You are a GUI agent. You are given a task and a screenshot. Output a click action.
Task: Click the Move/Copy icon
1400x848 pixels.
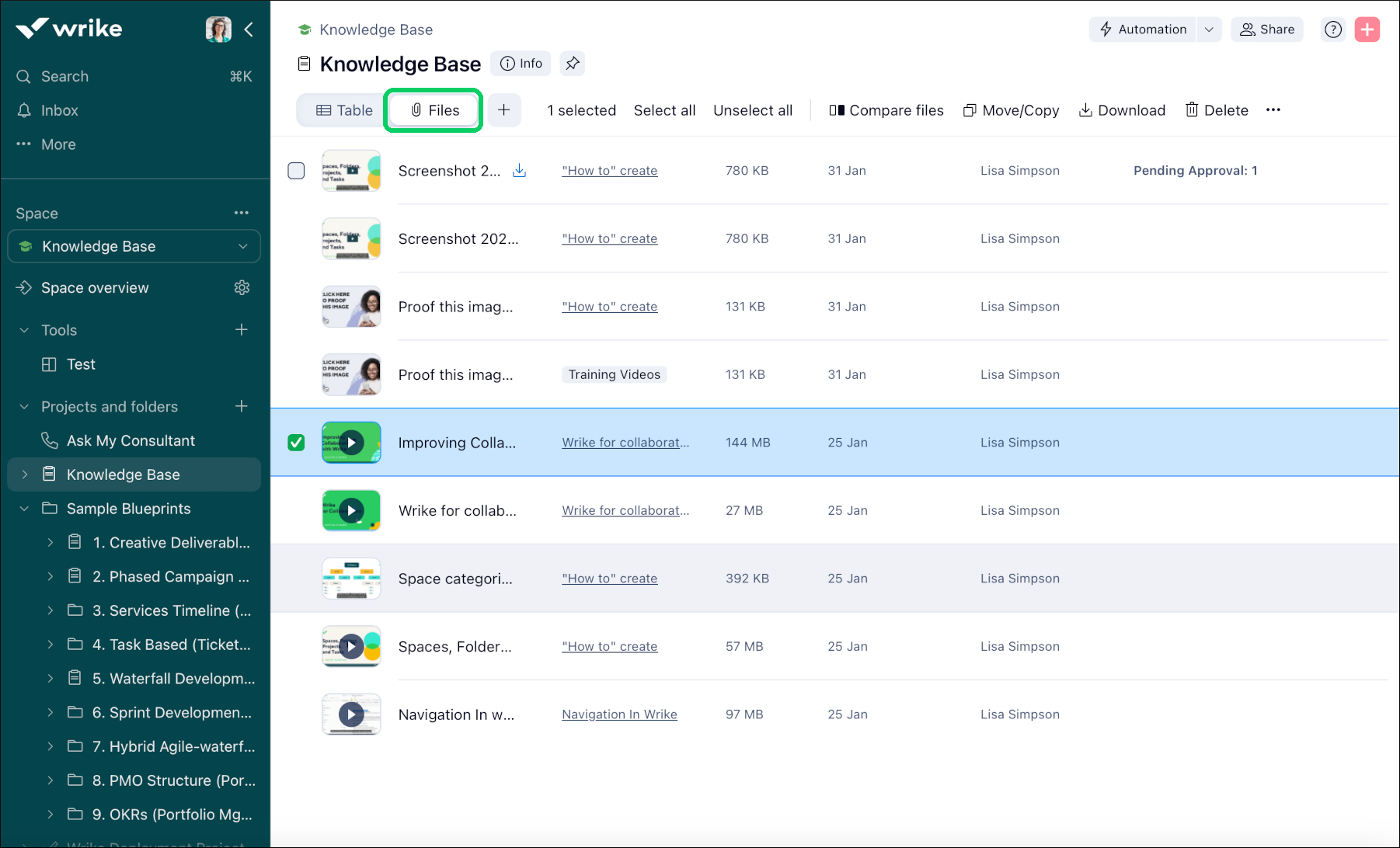pos(970,109)
